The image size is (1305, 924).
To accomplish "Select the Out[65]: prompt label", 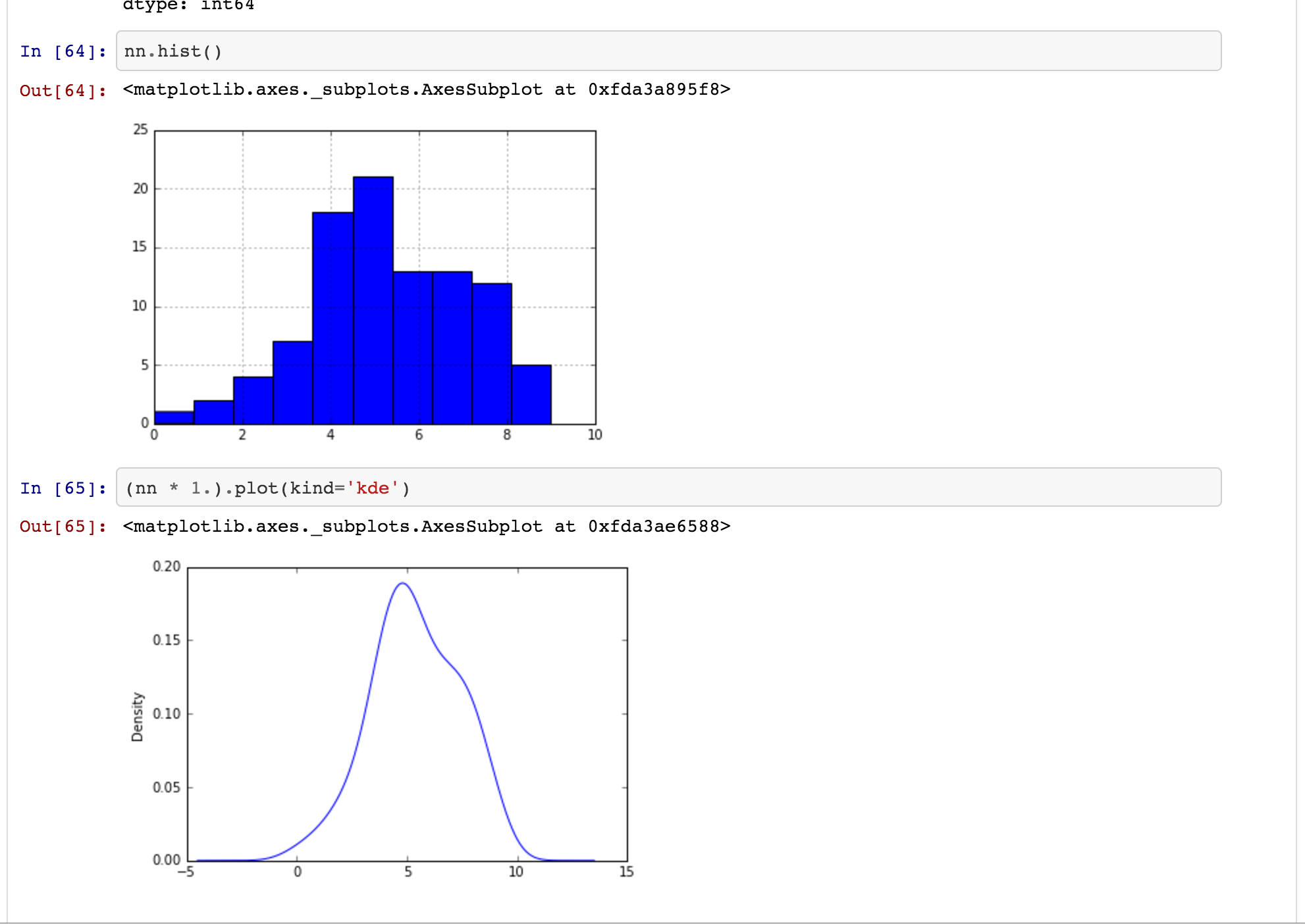I will tap(63, 526).
